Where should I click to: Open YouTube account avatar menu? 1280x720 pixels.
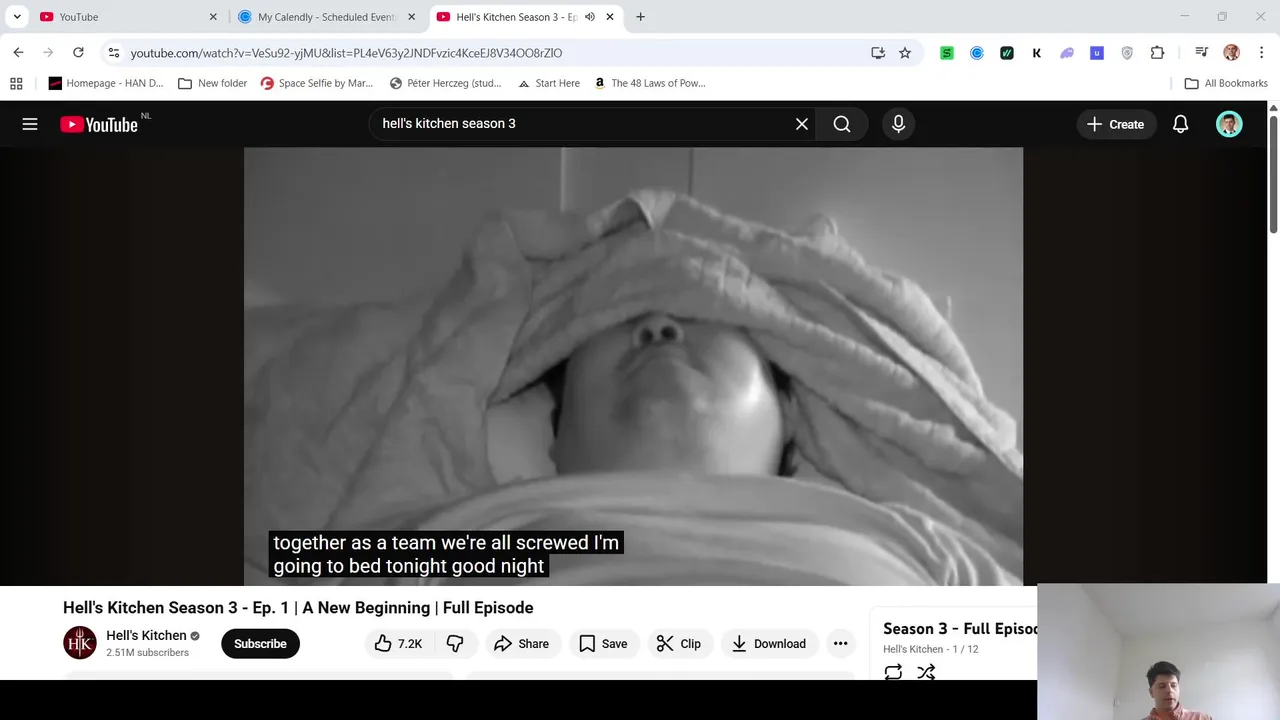coord(1229,124)
